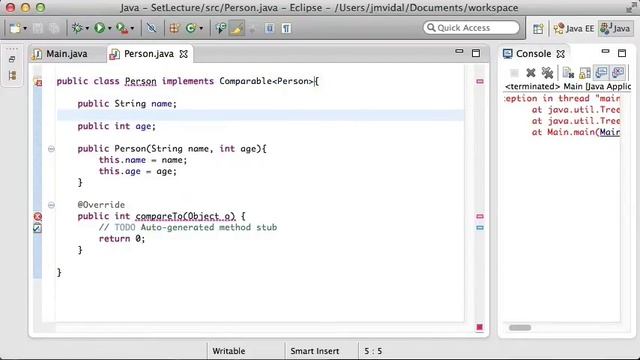The height and width of the screenshot is (360, 640).
Task: Click the Writable status bar entry
Action: pos(229,351)
